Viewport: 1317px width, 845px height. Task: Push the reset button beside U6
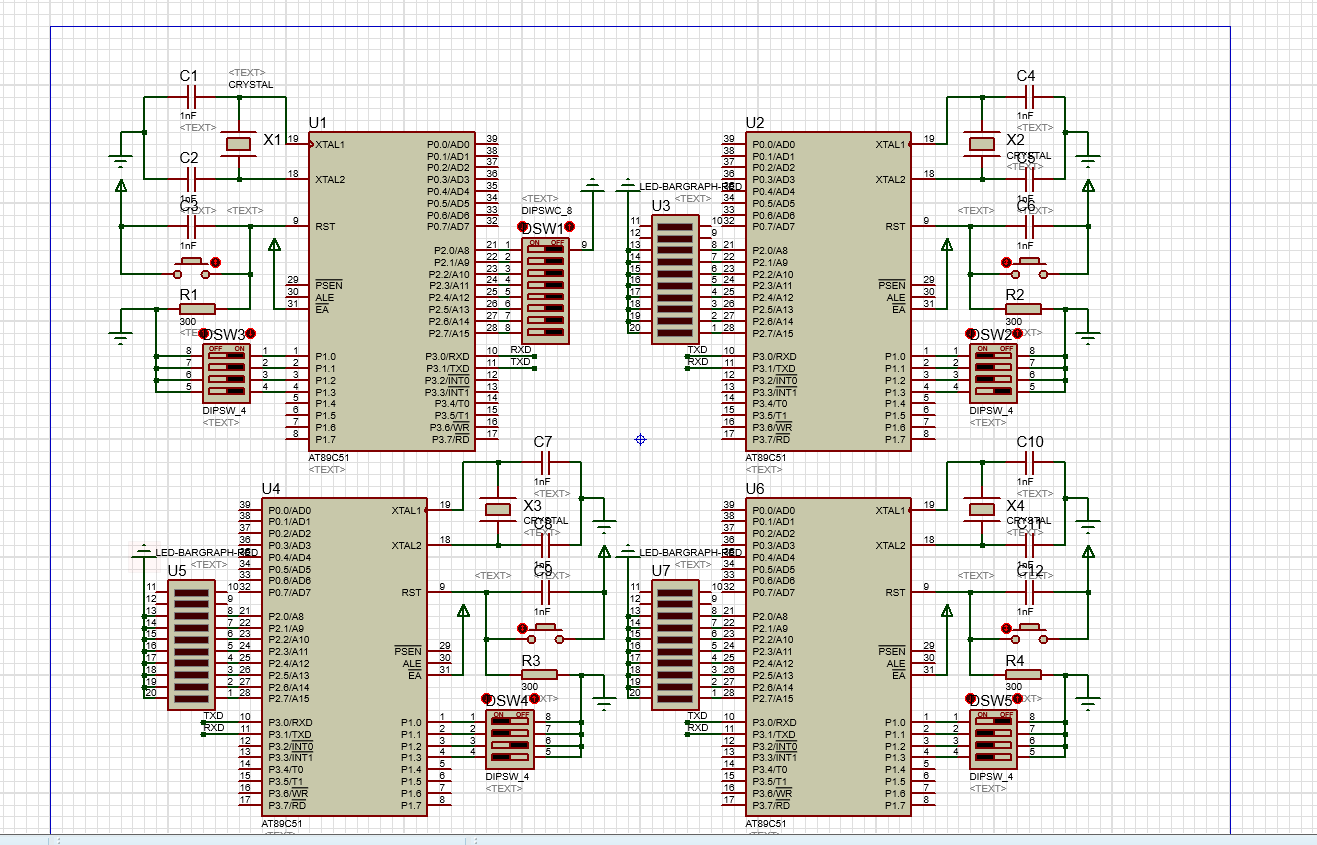(1028, 631)
